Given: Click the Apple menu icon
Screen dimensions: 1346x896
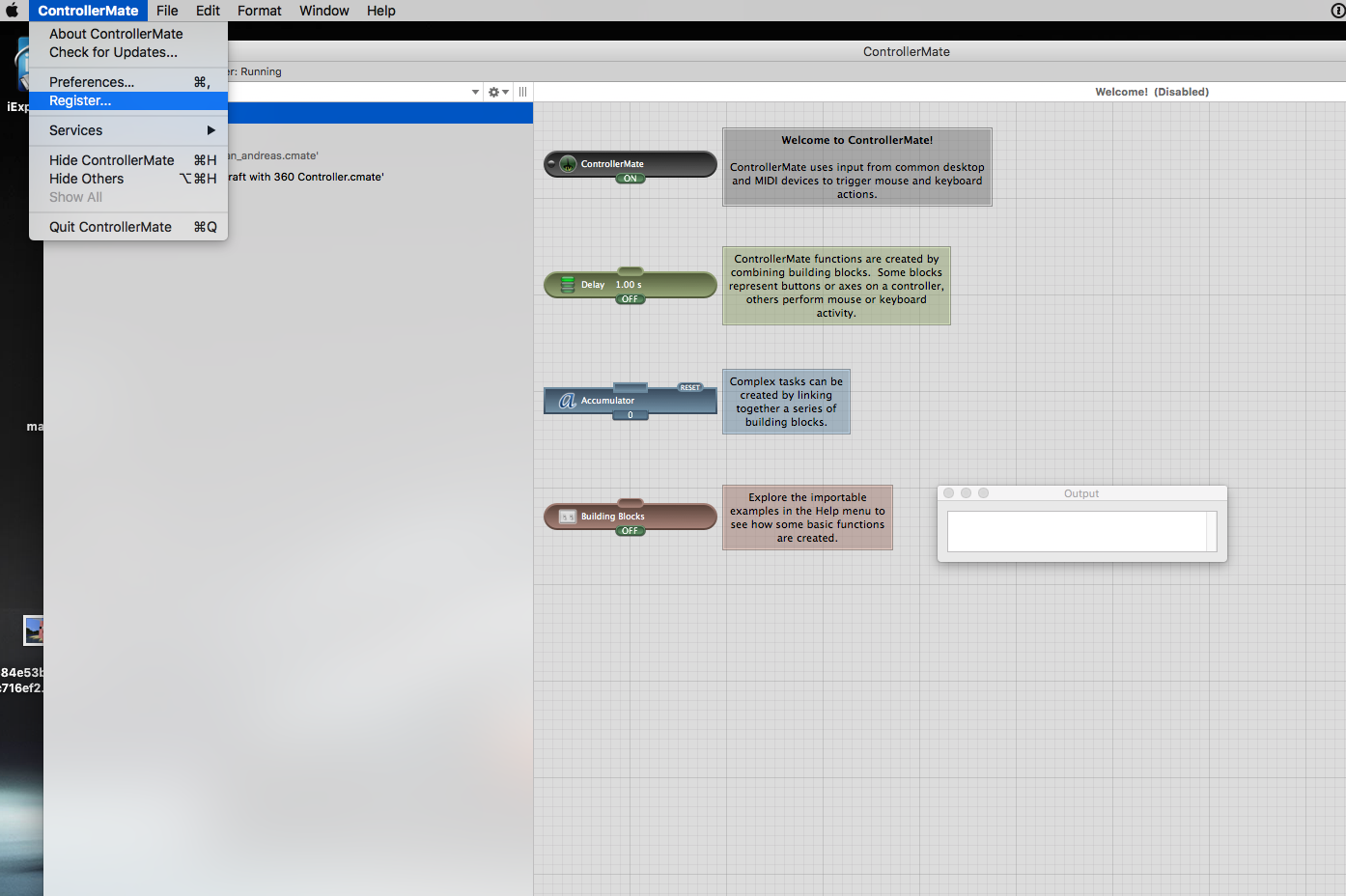Looking at the screenshot, I should (x=12, y=11).
